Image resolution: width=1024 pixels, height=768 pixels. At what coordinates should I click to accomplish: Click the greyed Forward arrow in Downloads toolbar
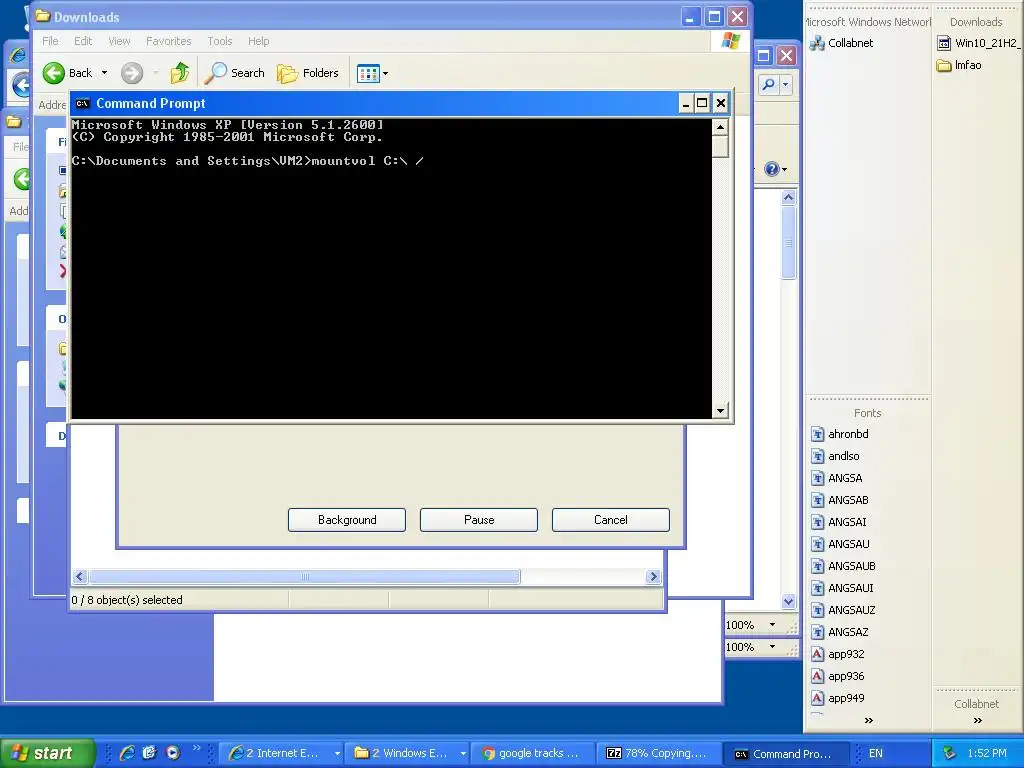click(x=132, y=72)
